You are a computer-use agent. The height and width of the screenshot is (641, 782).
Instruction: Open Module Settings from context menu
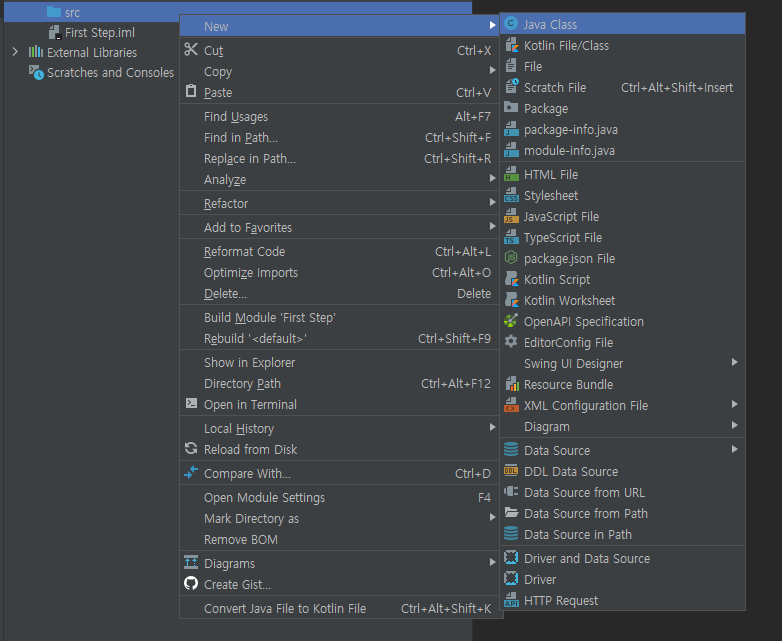[339, 498]
